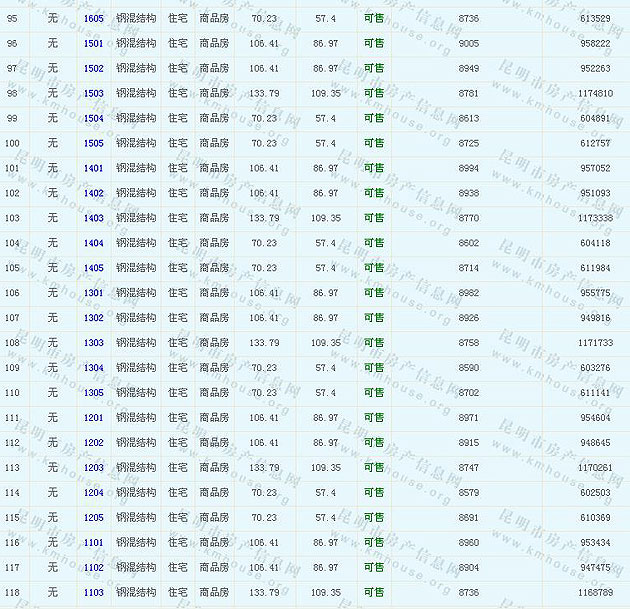
Task: Click room number 1501 link
Action: (93, 44)
